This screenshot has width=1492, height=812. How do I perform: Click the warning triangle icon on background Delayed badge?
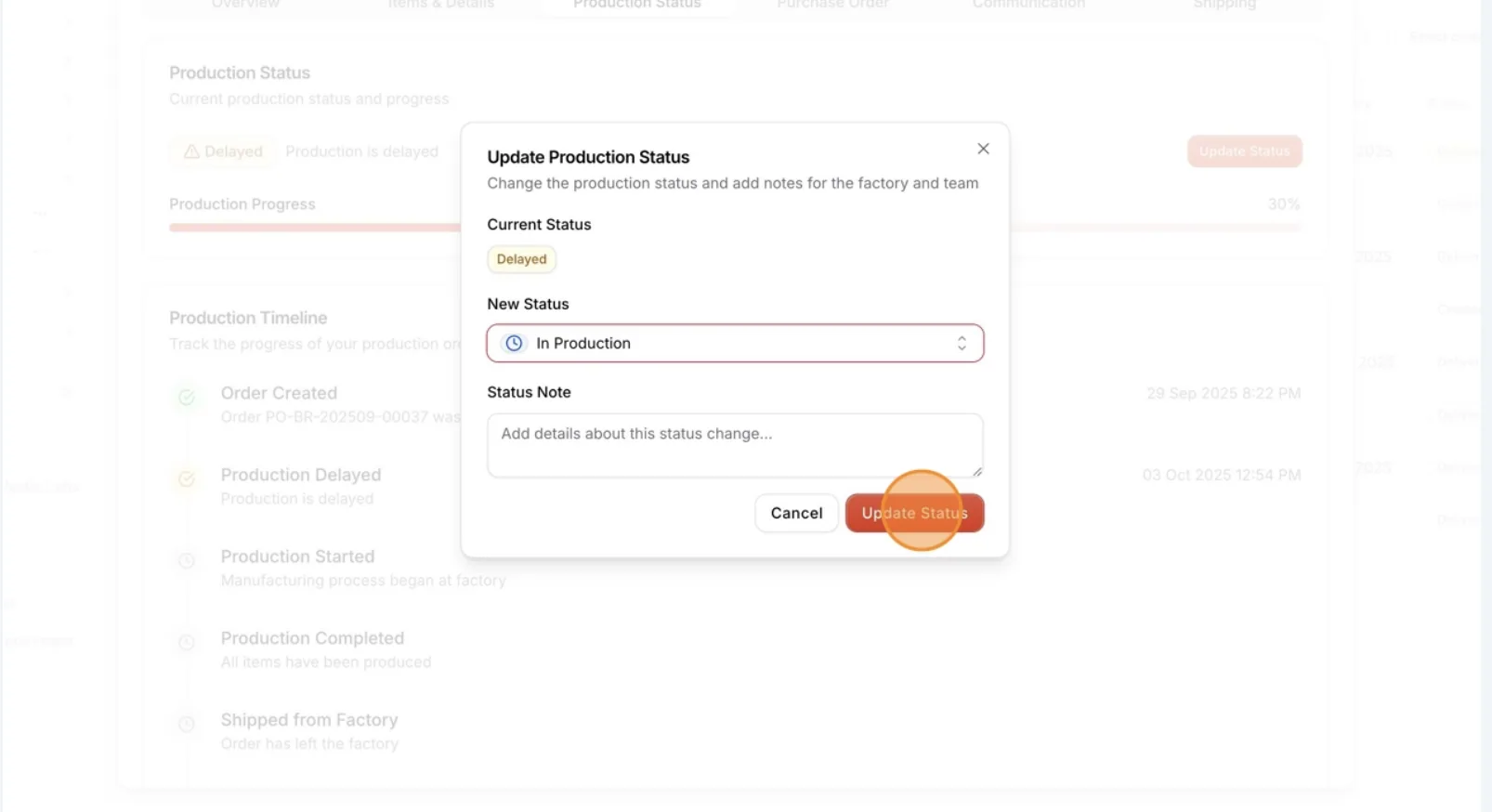(191, 151)
